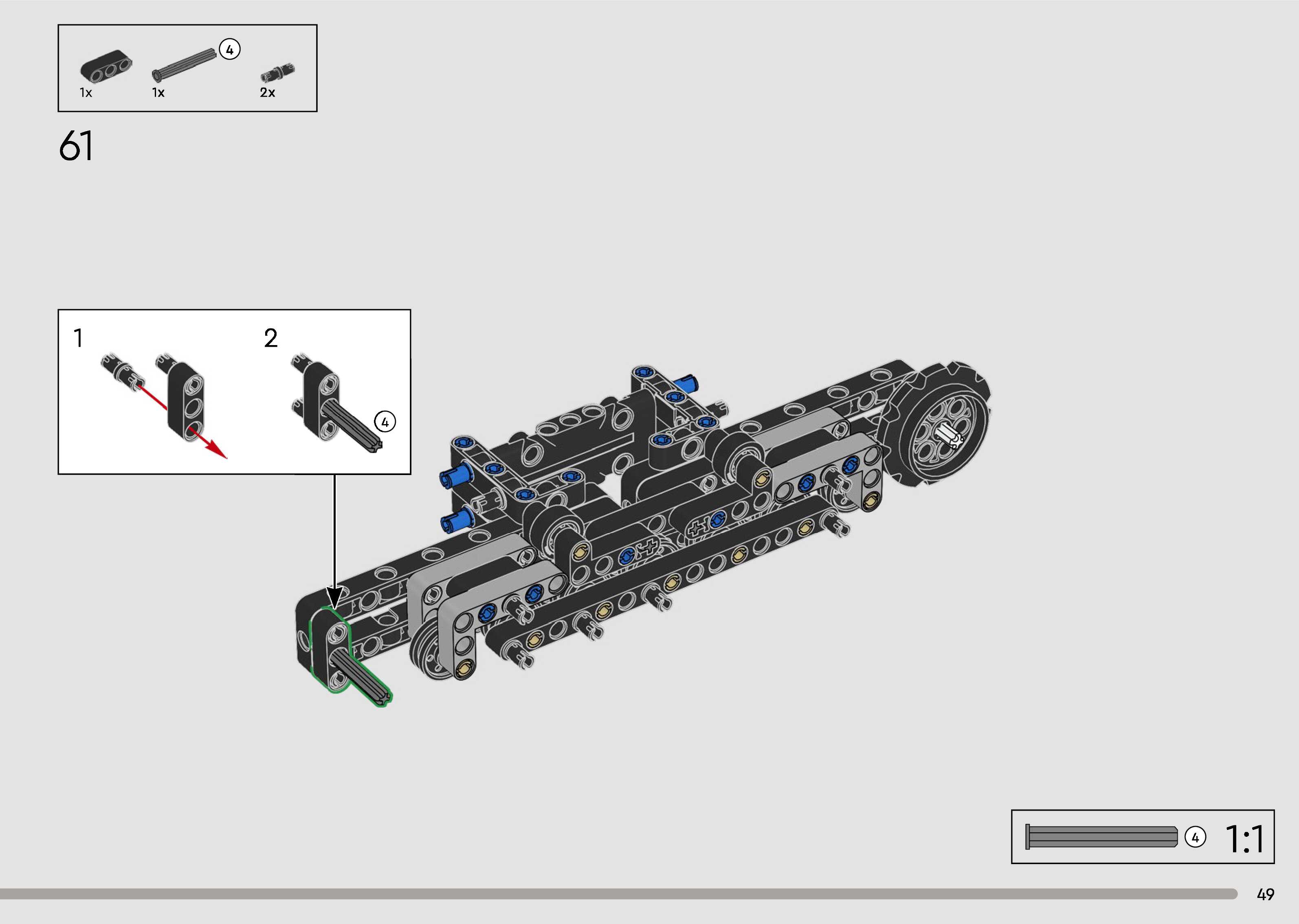1299x924 pixels.
Task: Click the step number 61
Action: [x=76, y=146]
